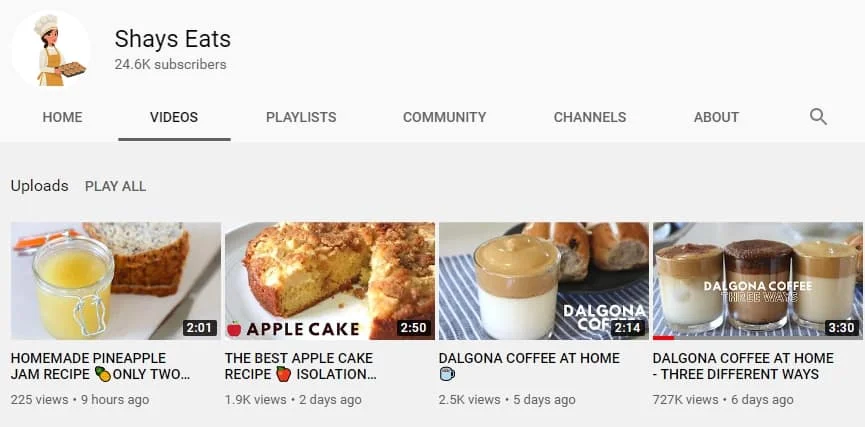View the ABOUT tab
Screen dimensions: 865x427
[716, 117]
